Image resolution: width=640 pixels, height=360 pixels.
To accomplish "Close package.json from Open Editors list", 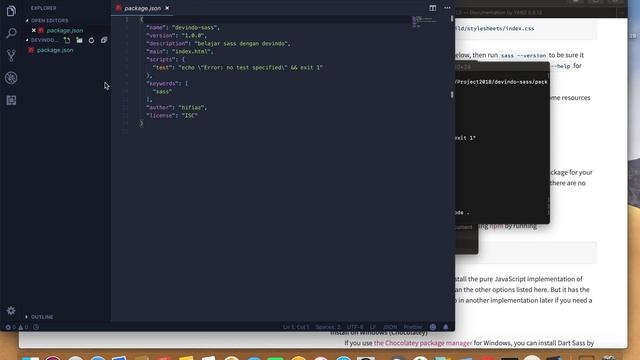I will pos(33,31).
